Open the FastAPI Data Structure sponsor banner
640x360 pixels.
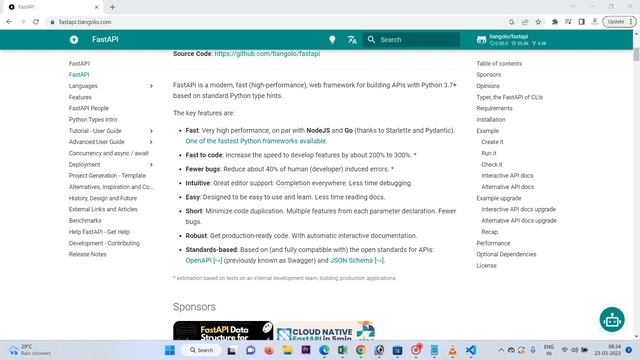(223, 331)
